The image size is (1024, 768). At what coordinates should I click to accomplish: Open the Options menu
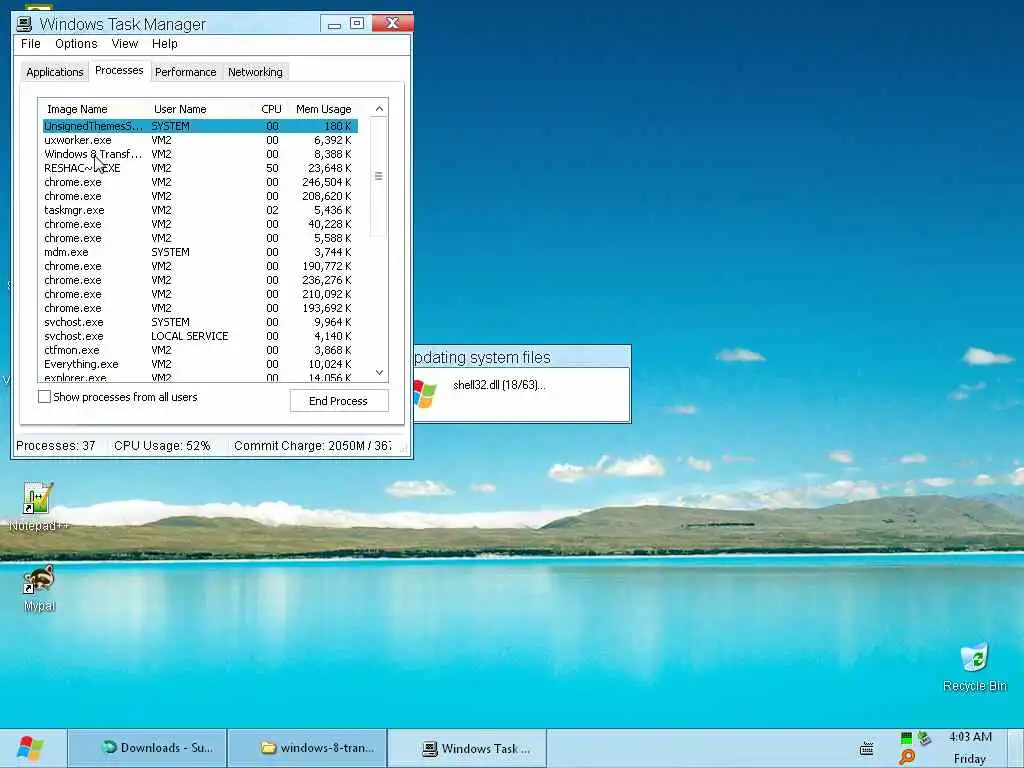tap(76, 44)
